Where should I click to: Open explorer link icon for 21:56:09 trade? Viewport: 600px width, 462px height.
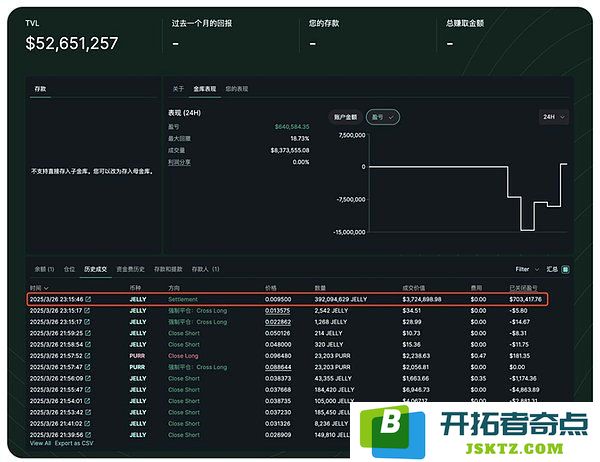point(88,379)
